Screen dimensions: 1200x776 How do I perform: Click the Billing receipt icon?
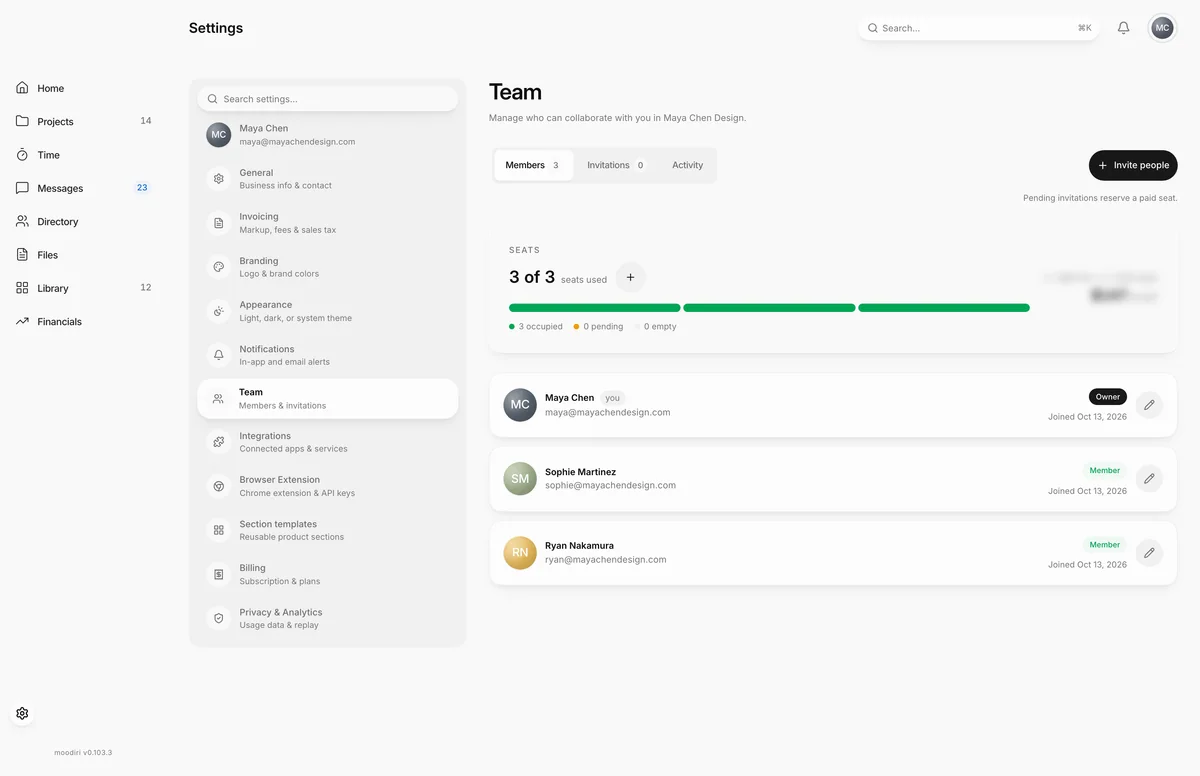[219, 574]
